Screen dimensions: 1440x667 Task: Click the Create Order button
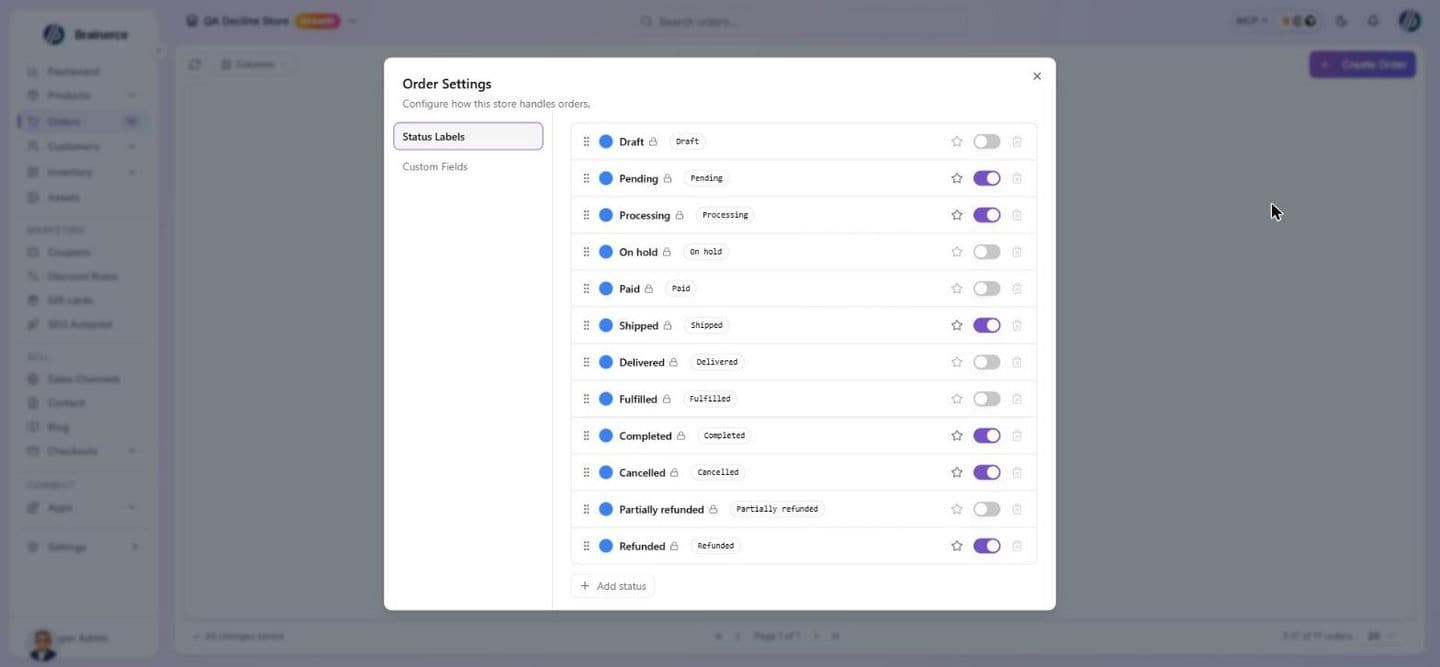point(1363,65)
